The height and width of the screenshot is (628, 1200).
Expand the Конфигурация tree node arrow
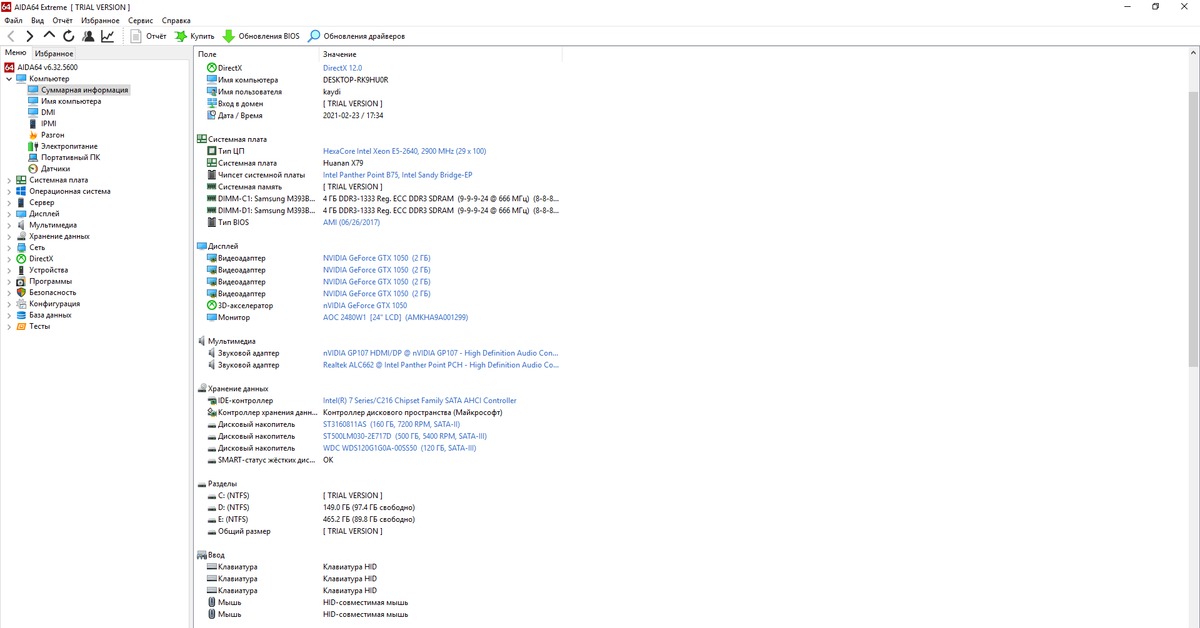coord(9,304)
